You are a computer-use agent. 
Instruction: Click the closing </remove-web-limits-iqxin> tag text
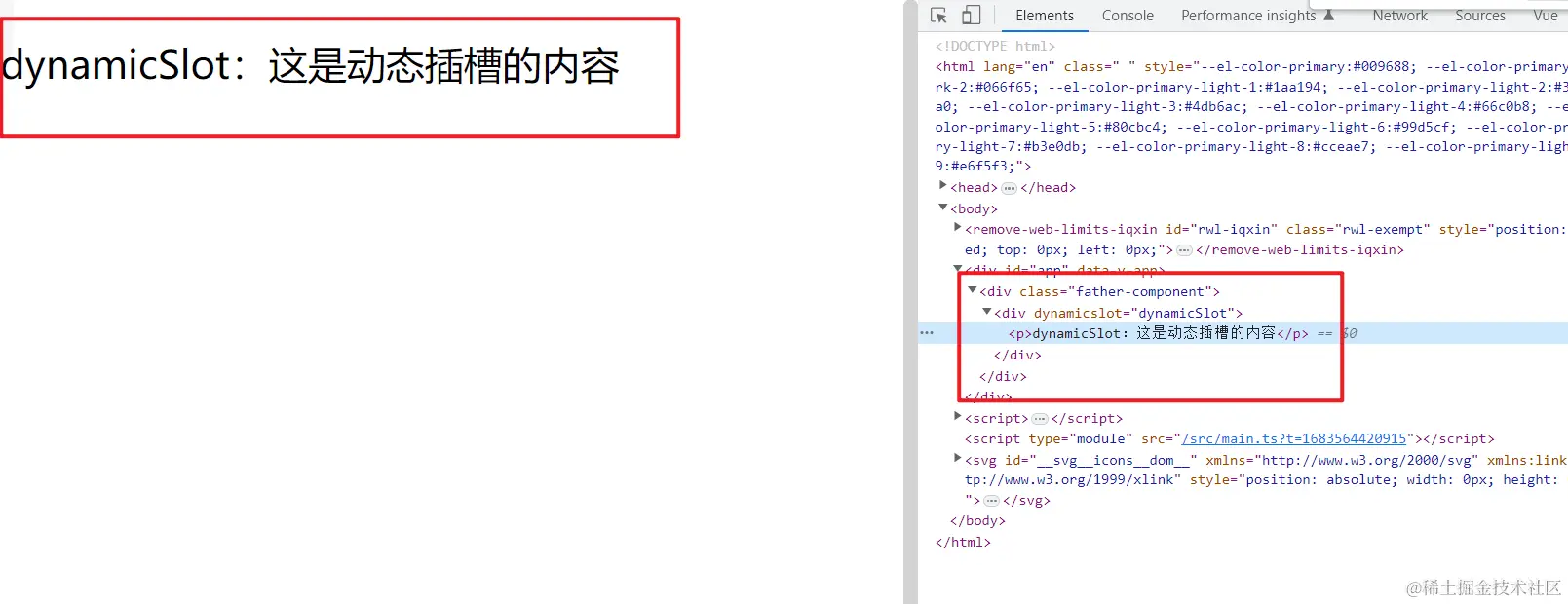pyautogui.click(x=1300, y=250)
